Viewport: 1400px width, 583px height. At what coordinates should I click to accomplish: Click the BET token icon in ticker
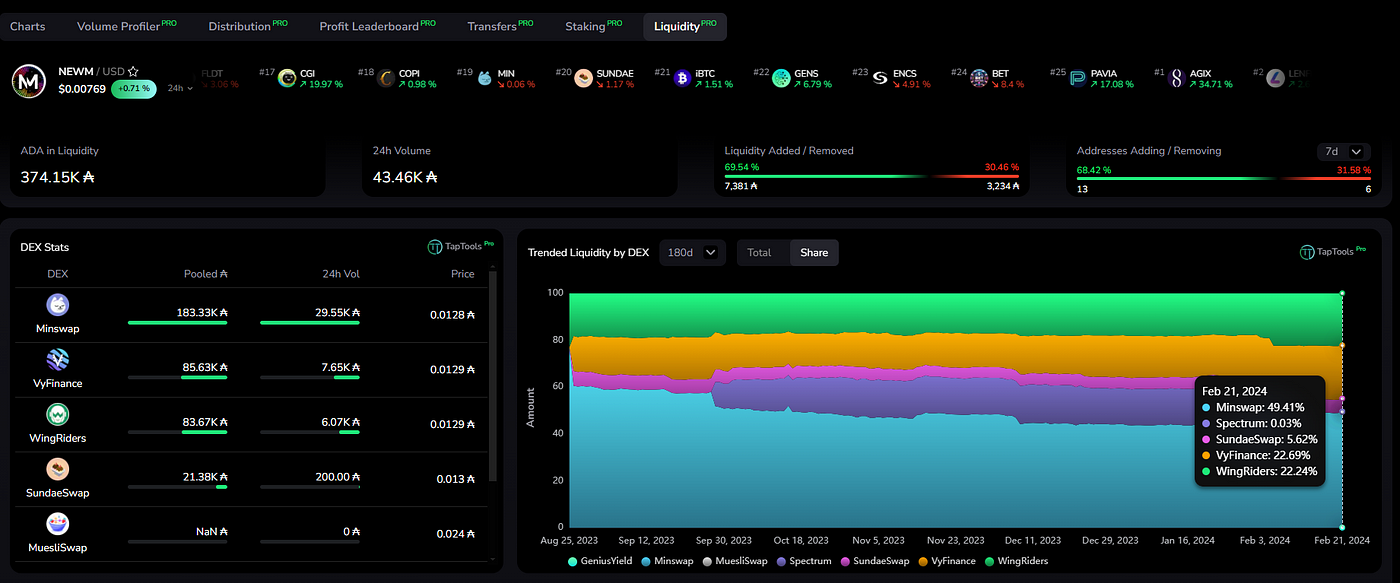coord(979,78)
